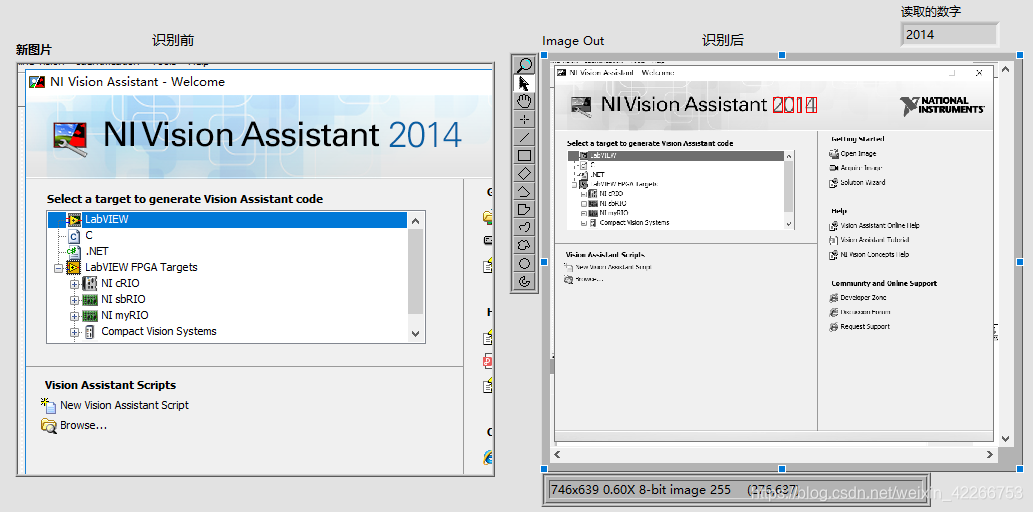
Task: Open Vision Assistant Tutorial in Image Out
Action: tap(875, 240)
